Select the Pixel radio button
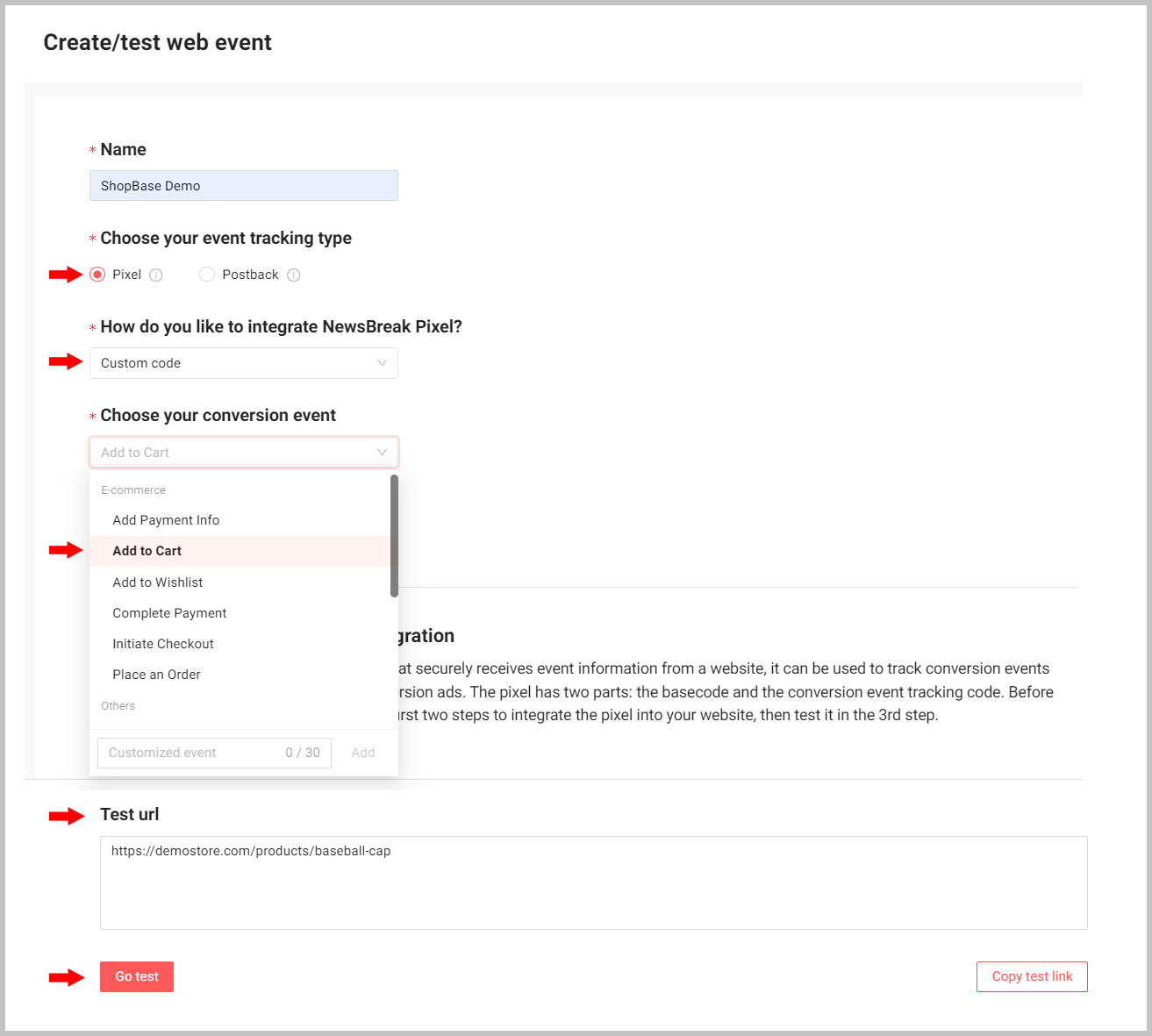The image size is (1152, 1036). tap(97, 275)
